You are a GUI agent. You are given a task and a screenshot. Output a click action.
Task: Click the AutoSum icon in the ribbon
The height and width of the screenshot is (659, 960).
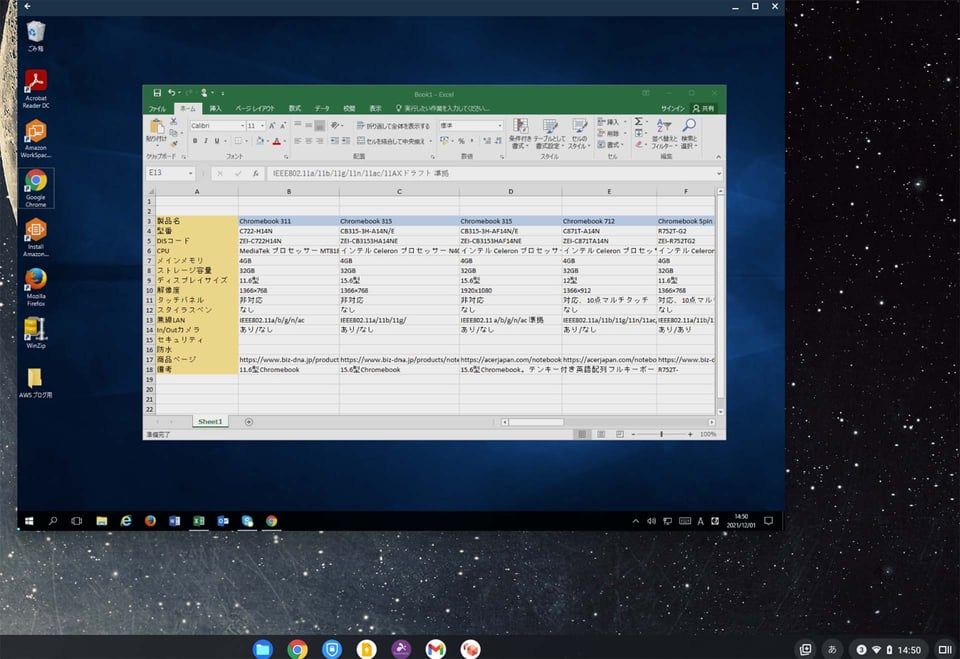(x=636, y=124)
